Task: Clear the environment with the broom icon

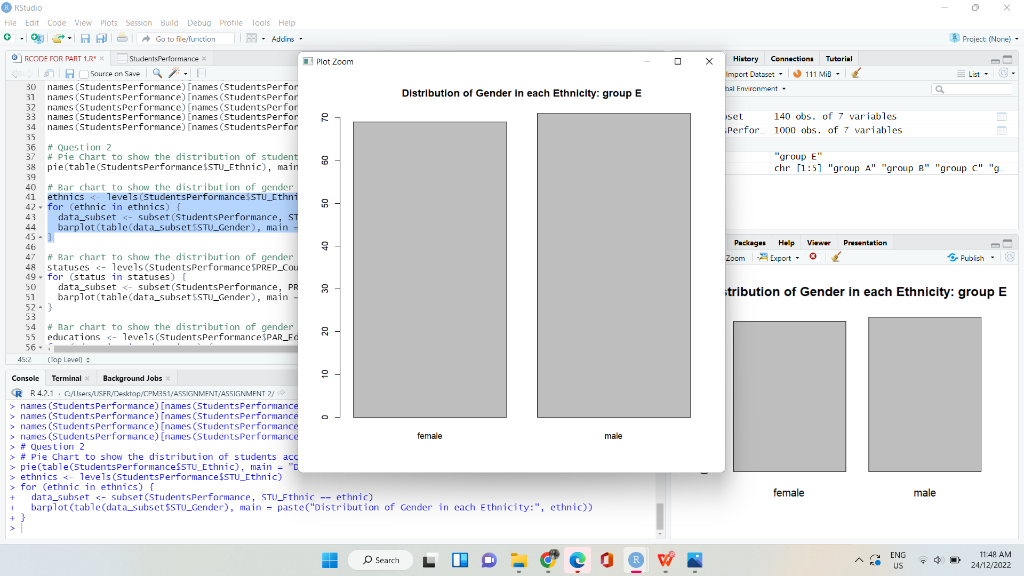Action: (856, 74)
